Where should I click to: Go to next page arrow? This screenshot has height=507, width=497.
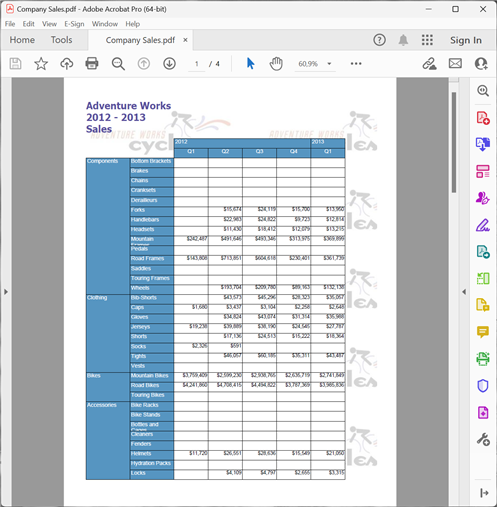click(169, 64)
